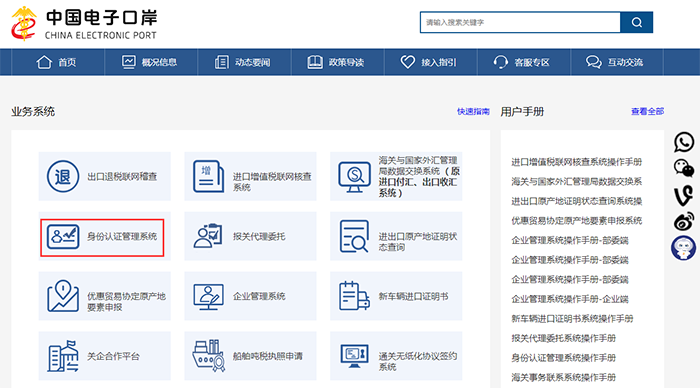Image resolution: width=700 pixels, height=388 pixels.
Task: Open the robot assistant avatar icon
Action: [683, 248]
